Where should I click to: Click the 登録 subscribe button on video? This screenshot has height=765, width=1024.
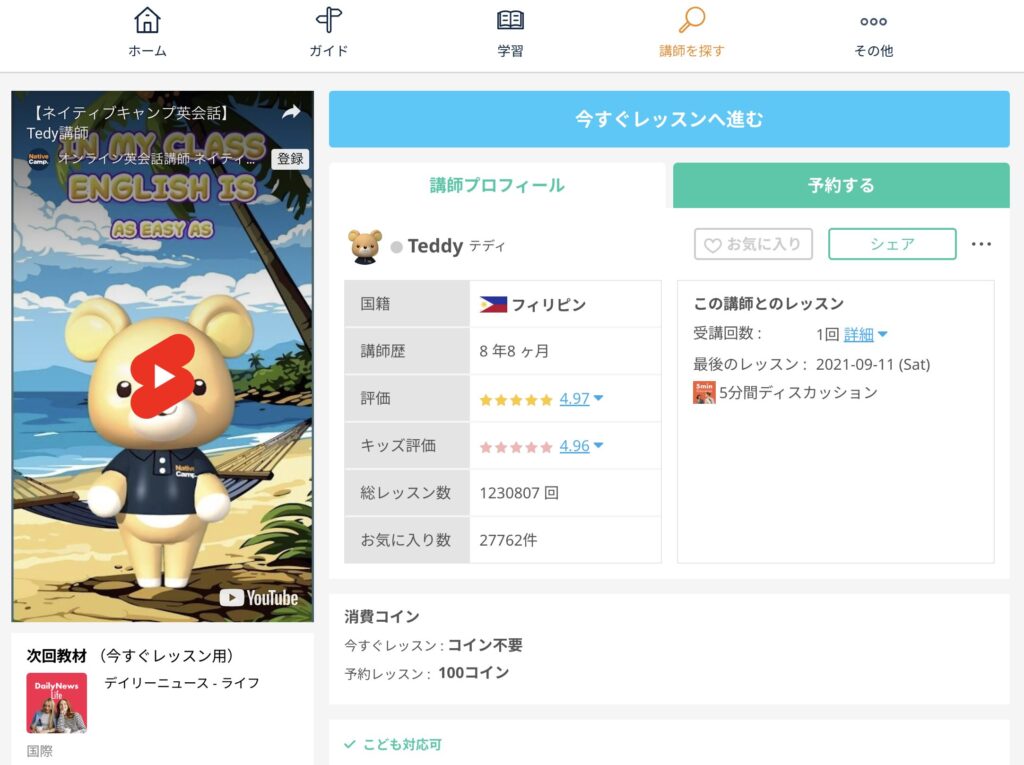(290, 159)
